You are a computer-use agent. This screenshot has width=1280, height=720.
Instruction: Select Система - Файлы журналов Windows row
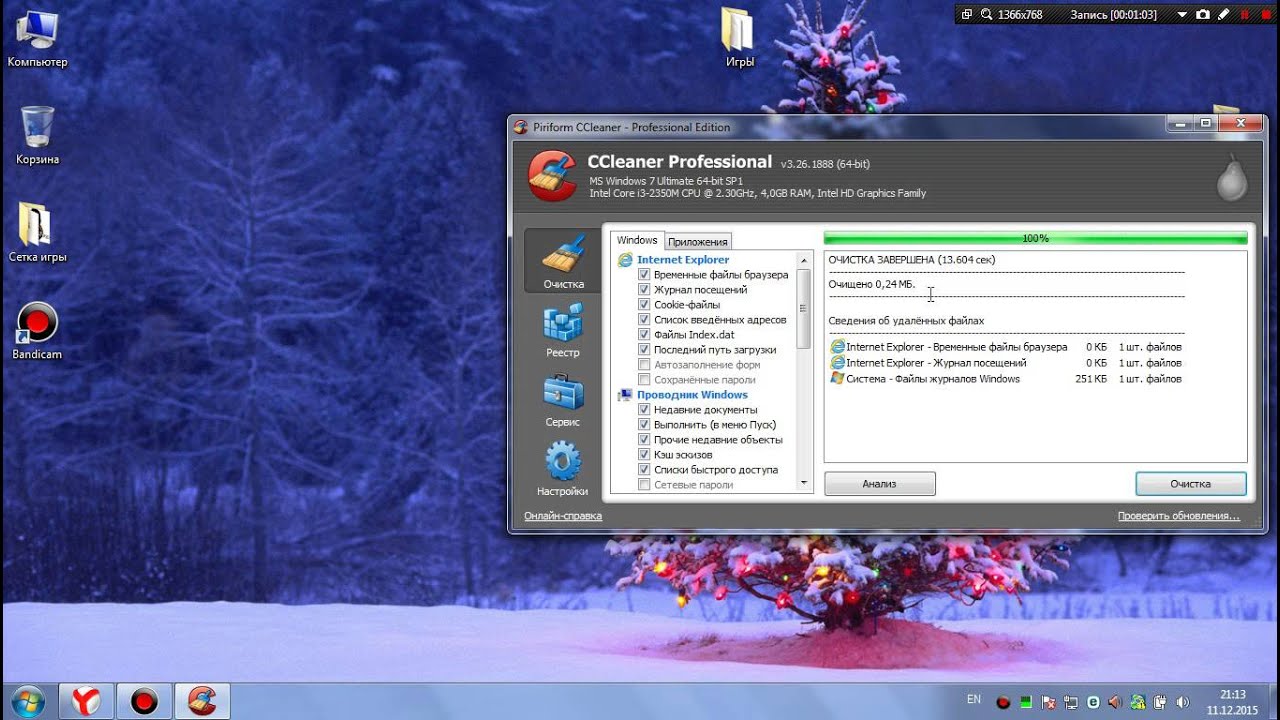[1006, 379]
